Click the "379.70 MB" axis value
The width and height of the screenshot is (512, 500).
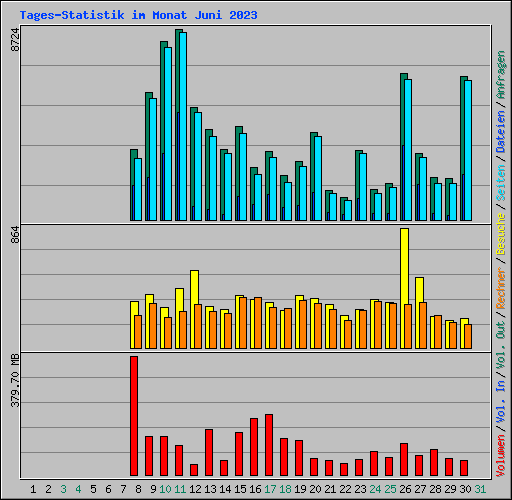pyautogui.click(x=15, y=380)
